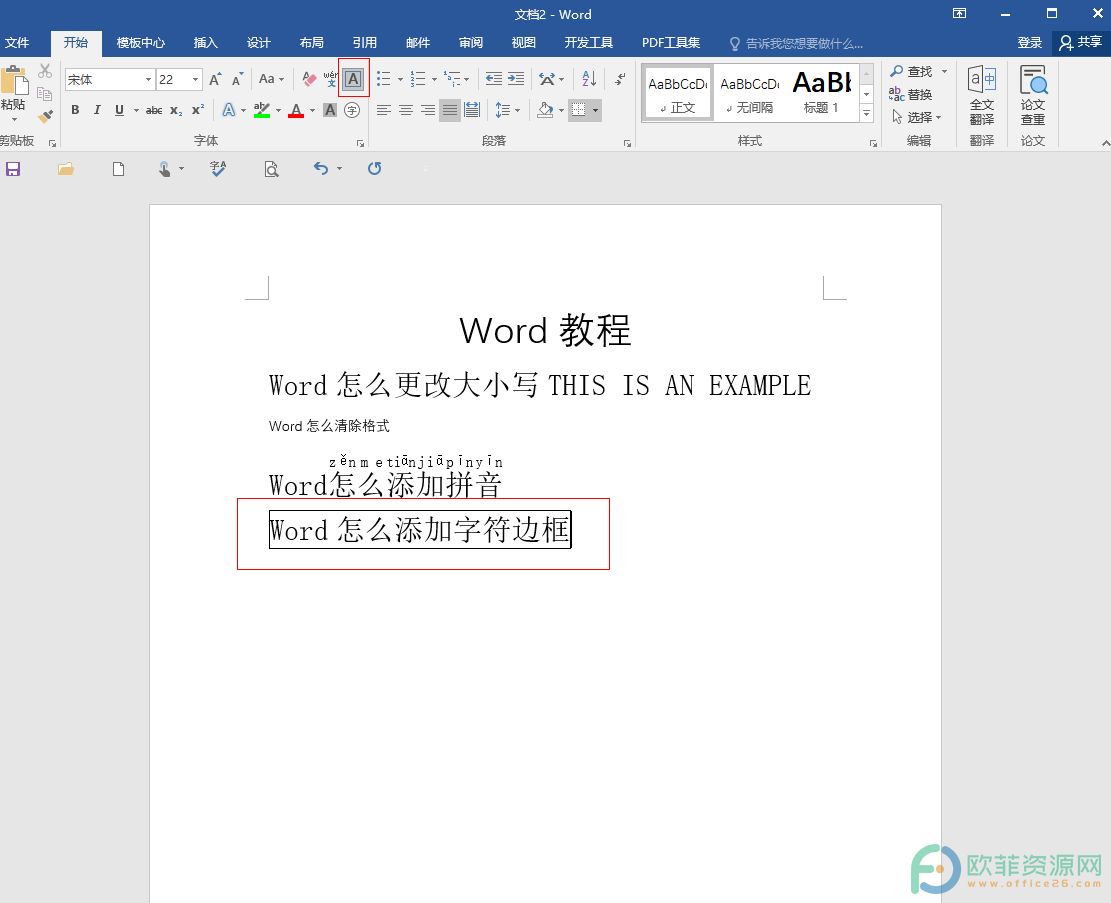Click 论文查重 paper check button
This screenshot has height=903, width=1111.
1032,96
